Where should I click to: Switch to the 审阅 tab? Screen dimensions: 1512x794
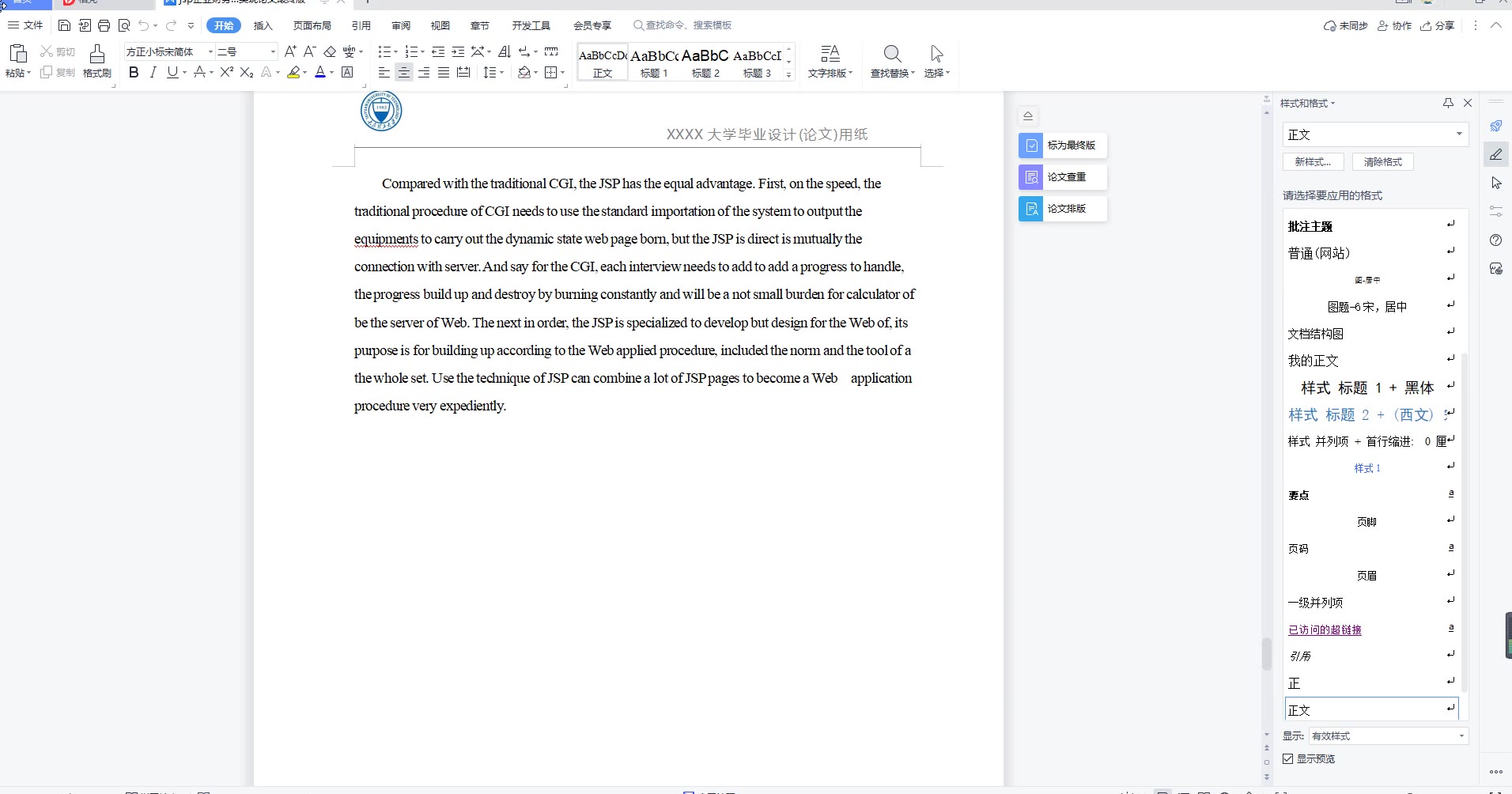[x=400, y=25]
